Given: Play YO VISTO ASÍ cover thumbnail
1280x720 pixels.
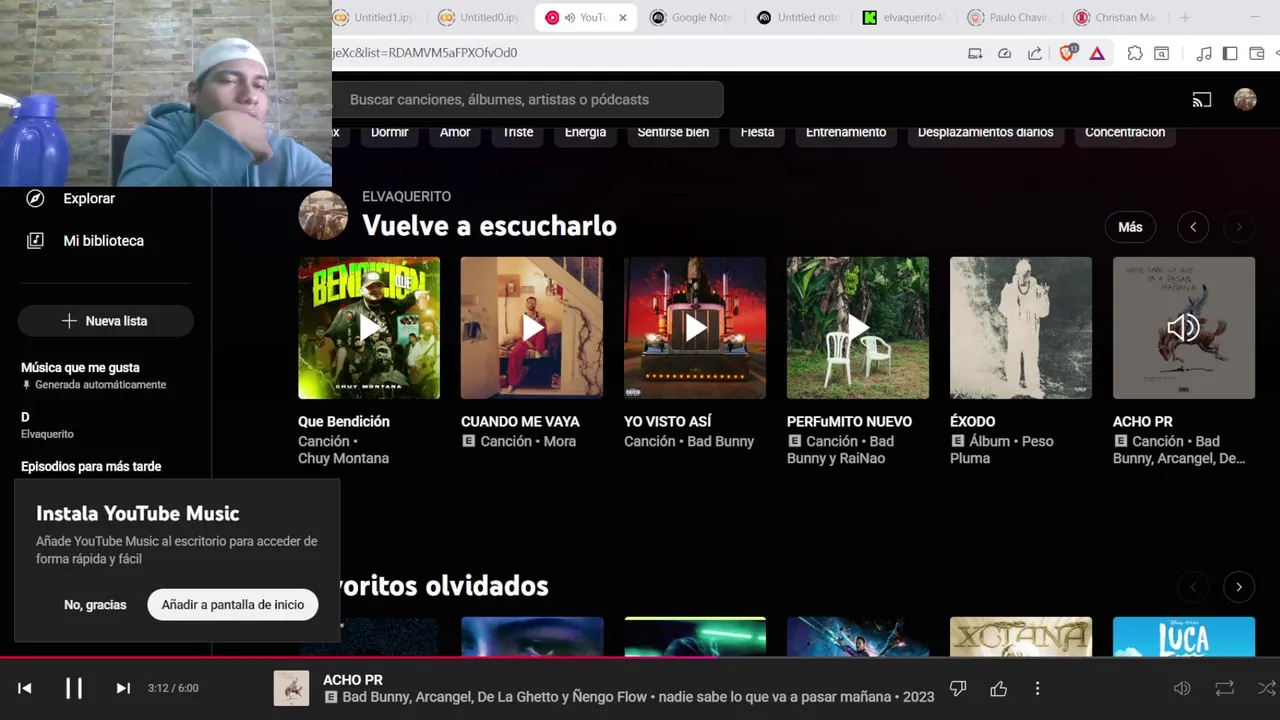Looking at the screenshot, I should point(695,328).
